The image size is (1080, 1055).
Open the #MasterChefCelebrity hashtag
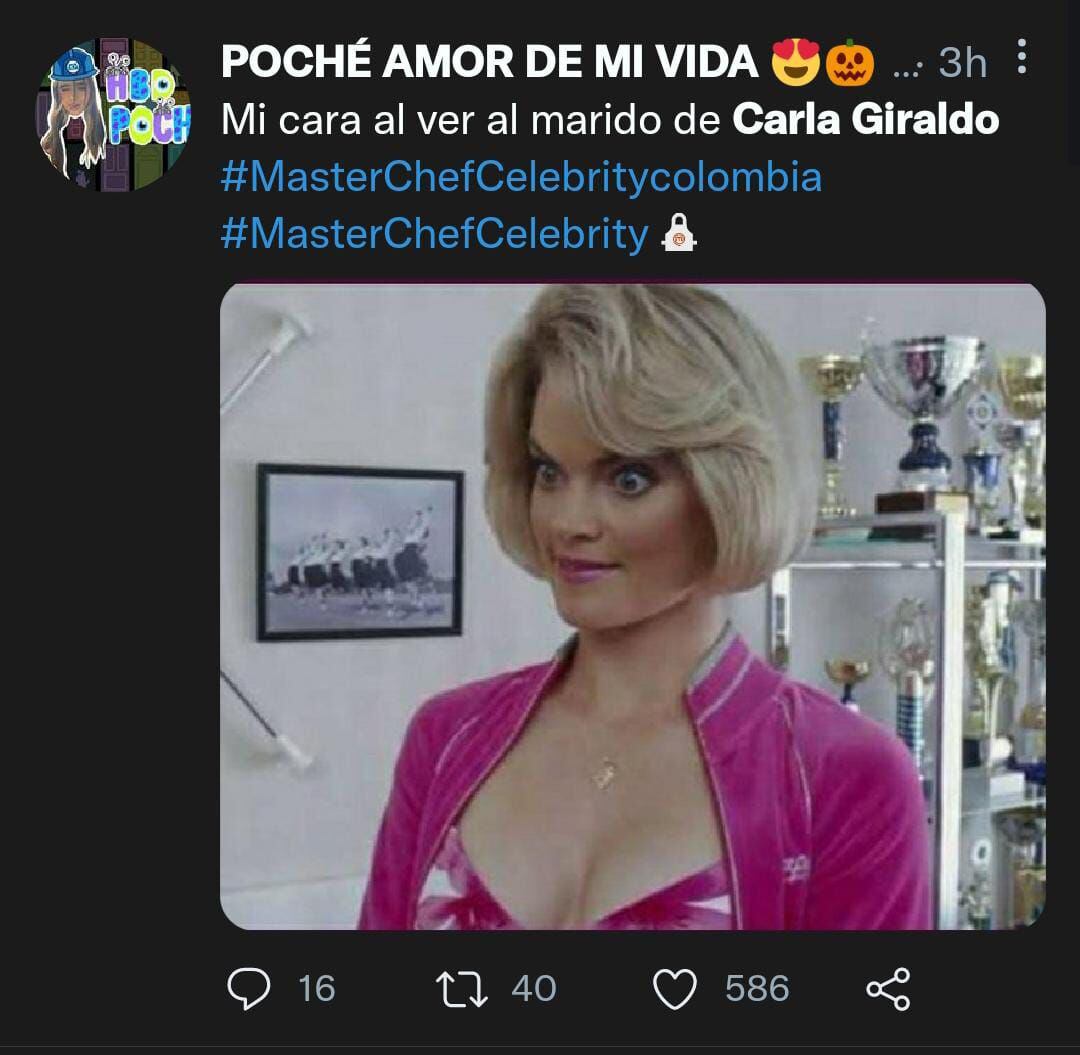[434, 234]
